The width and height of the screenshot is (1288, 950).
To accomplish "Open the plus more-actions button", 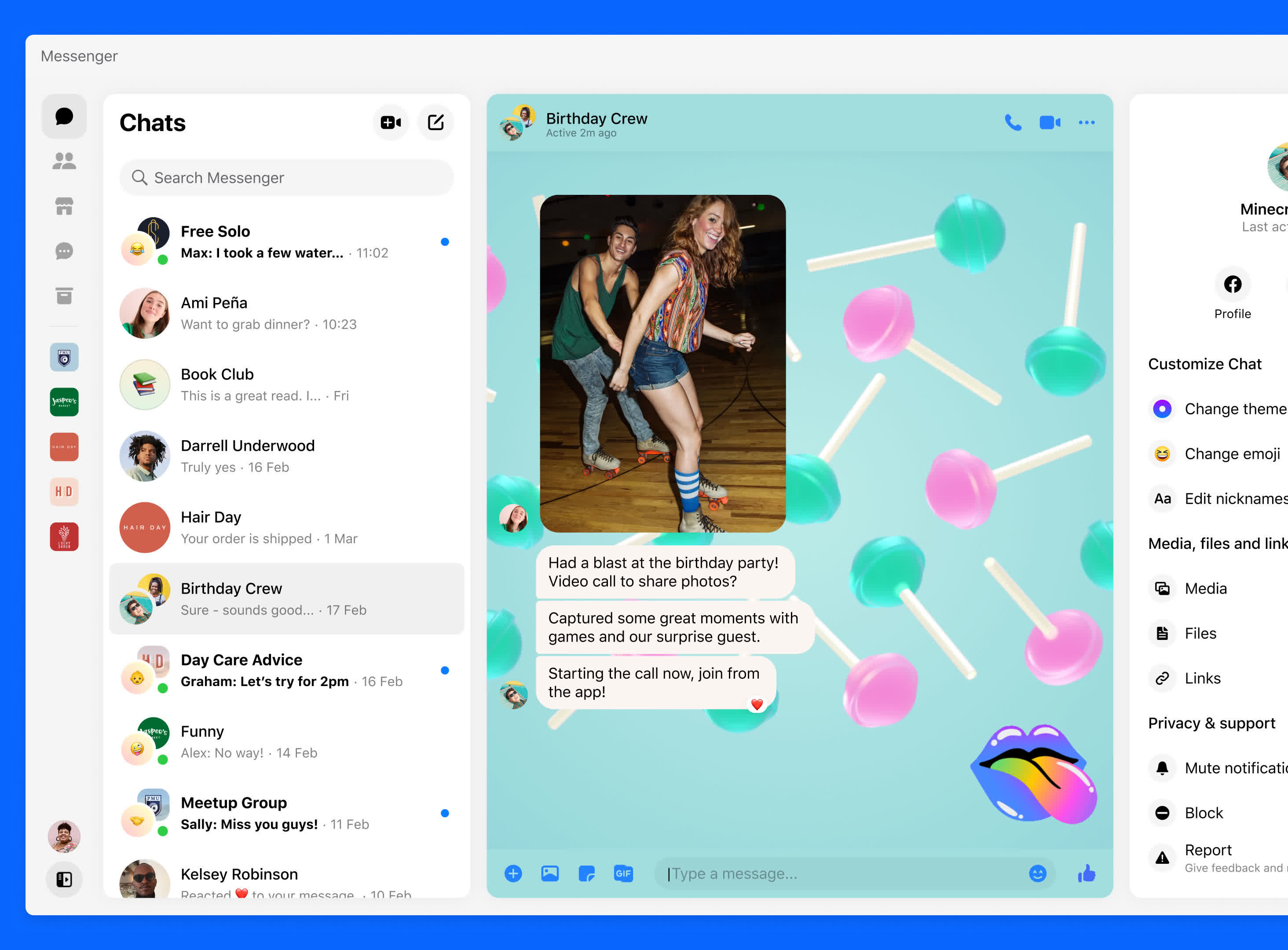I will point(513,873).
